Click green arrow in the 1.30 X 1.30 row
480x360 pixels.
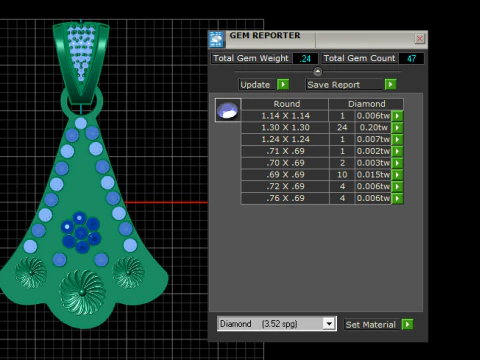point(397,127)
